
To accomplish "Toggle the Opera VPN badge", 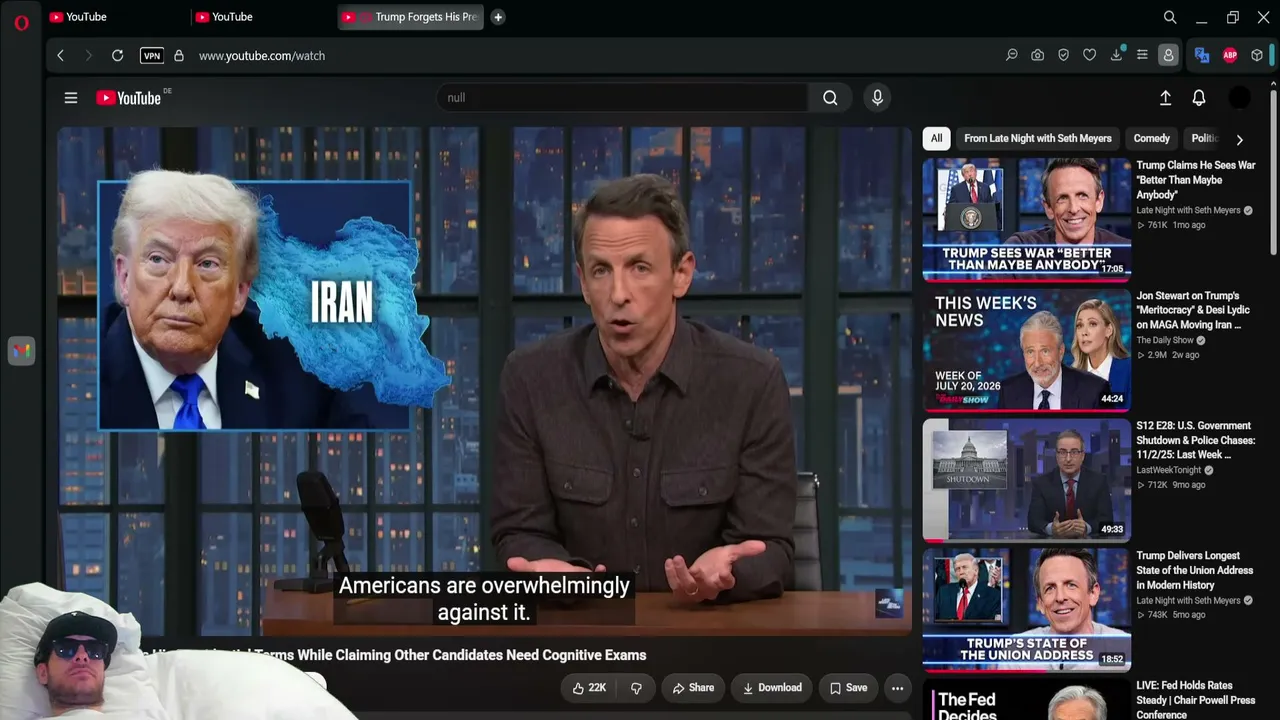I will click(152, 56).
